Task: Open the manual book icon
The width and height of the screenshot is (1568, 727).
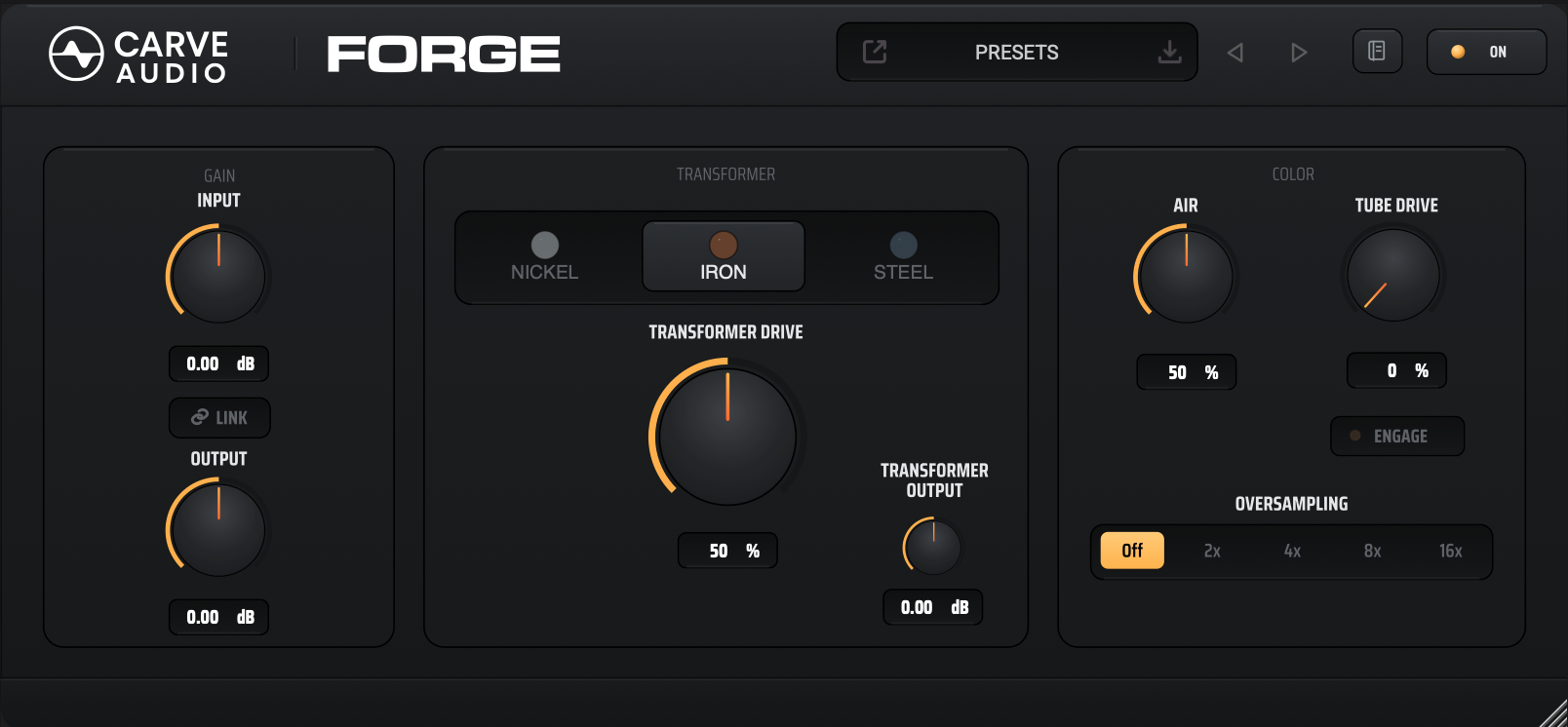Action: [1377, 51]
